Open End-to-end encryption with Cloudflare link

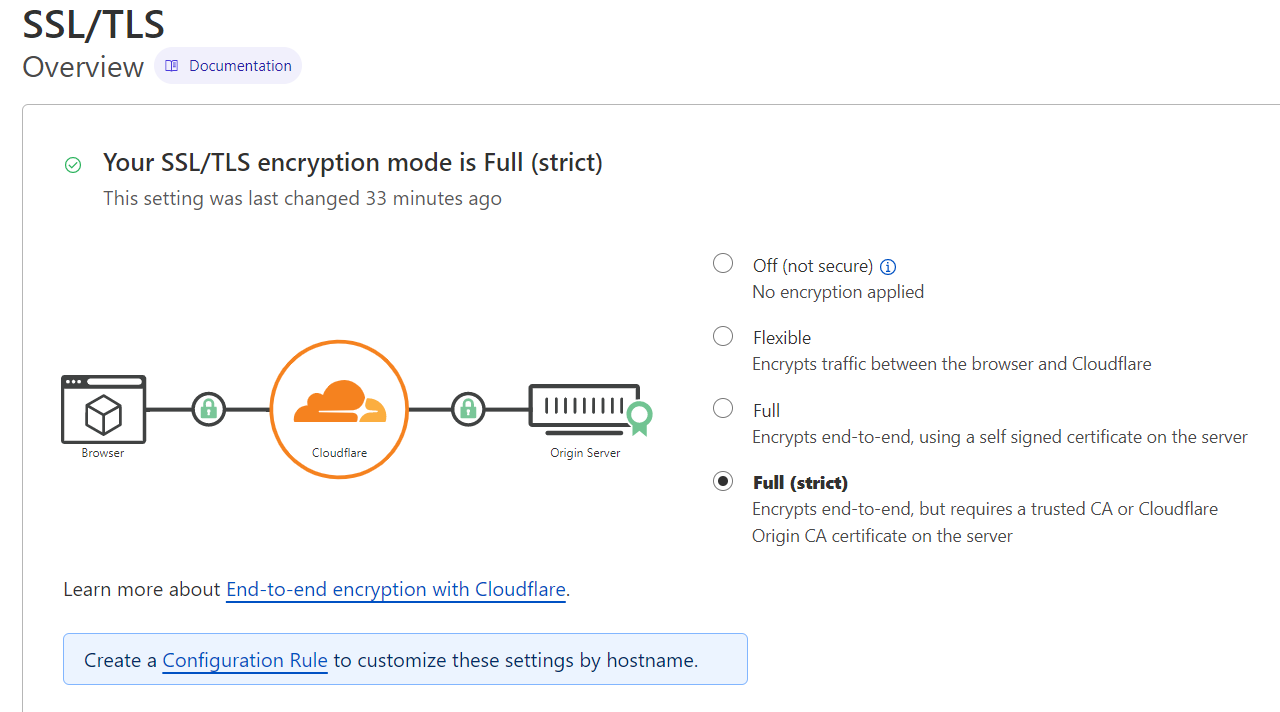pos(396,590)
